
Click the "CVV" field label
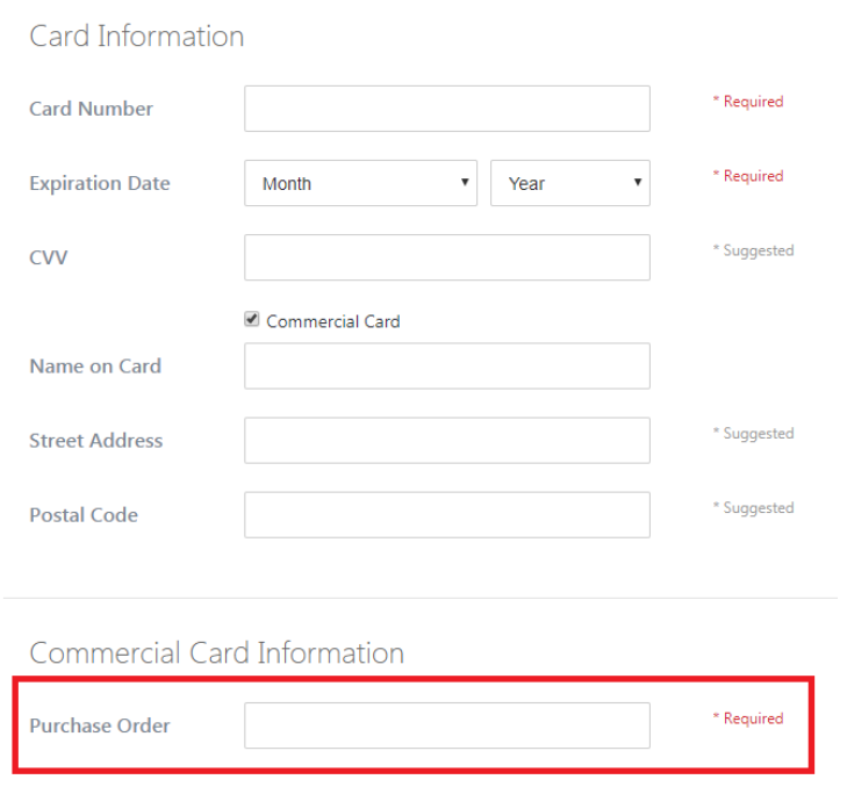coord(48,258)
